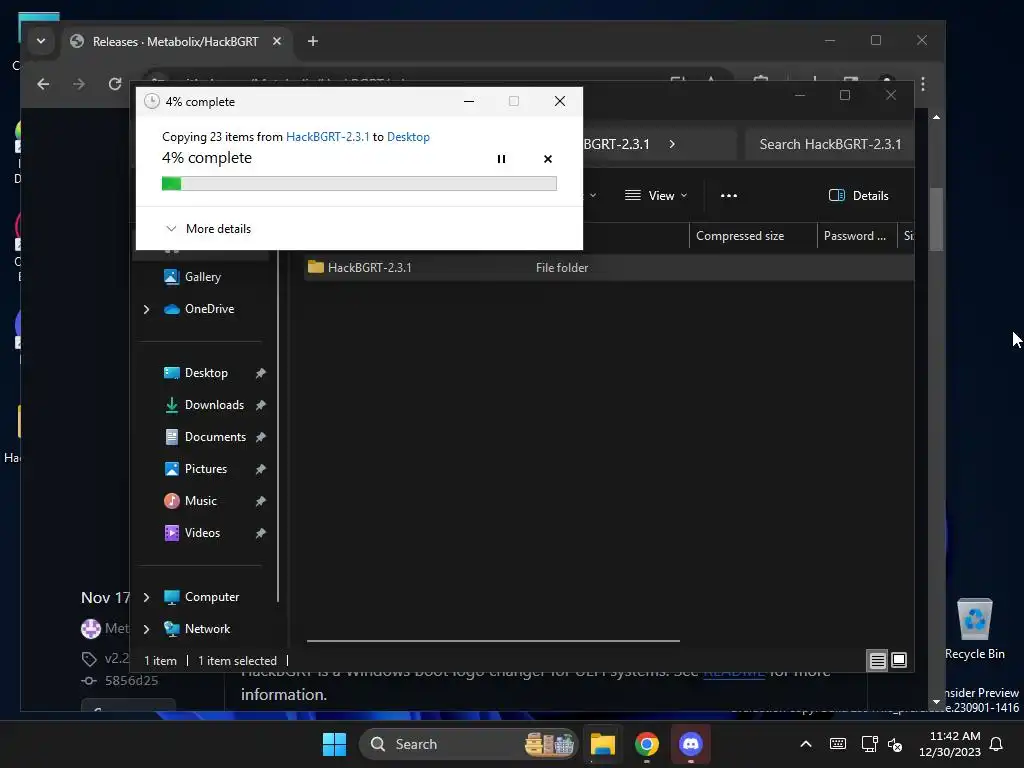
Task: Open the network status tray icon
Action: (869, 744)
